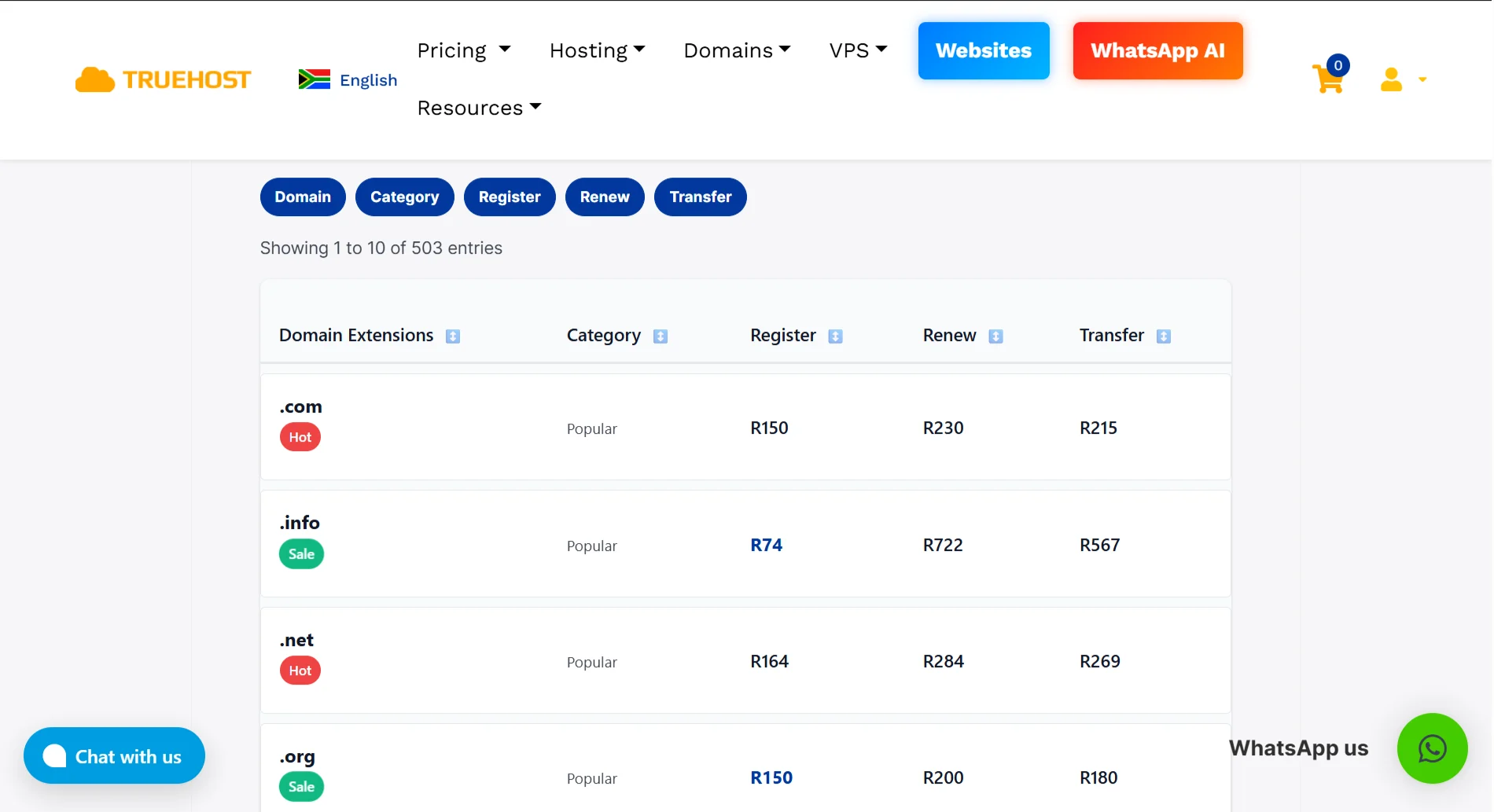Click the .org register price R150
Screen dimensions: 1494x812
(x=771, y=777)
